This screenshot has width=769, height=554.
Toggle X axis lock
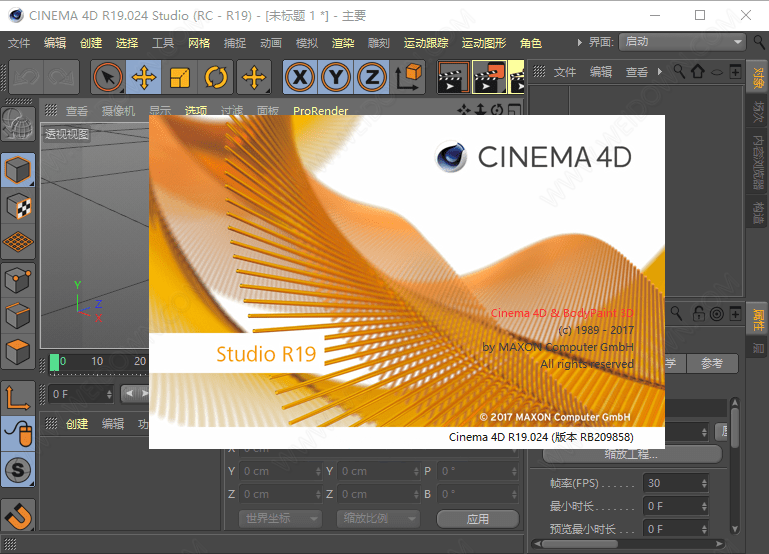[300, 77]
